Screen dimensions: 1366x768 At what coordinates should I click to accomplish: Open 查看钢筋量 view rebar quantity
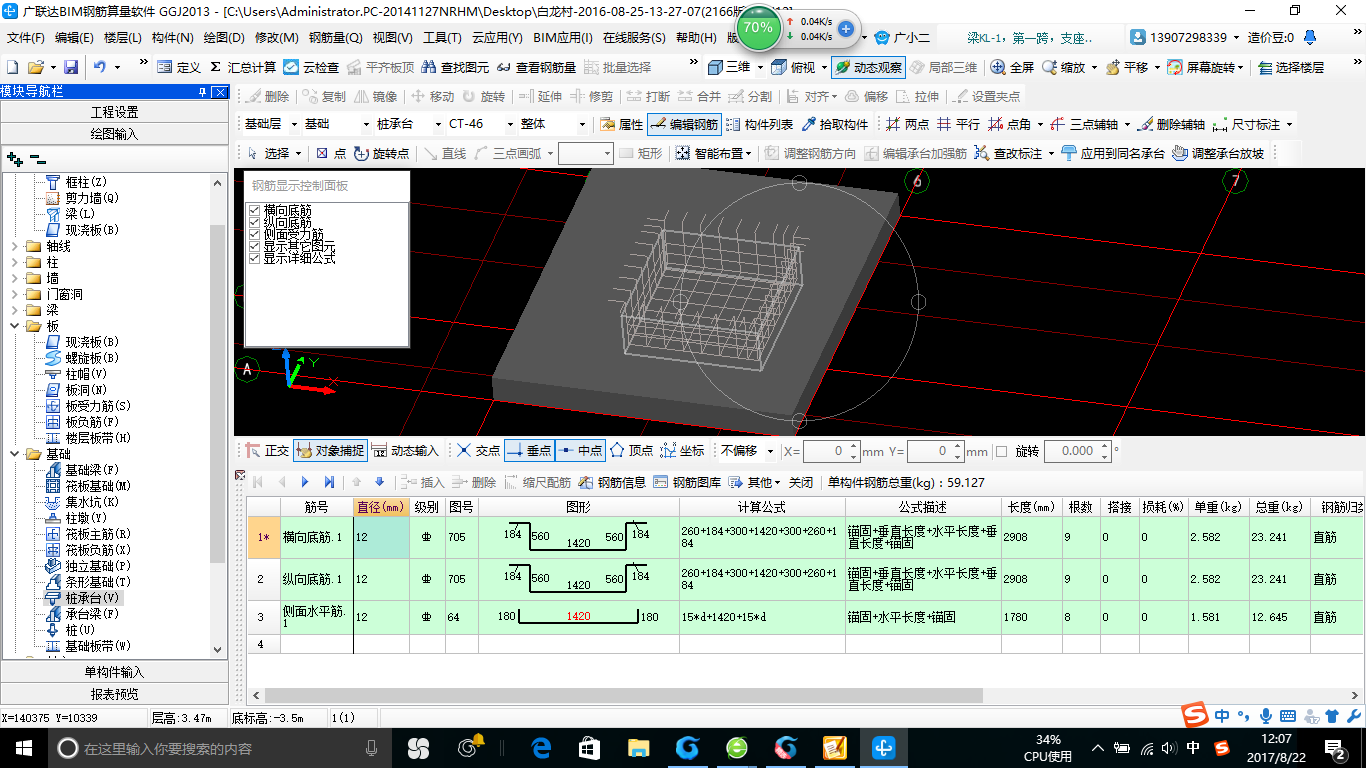tap(536, 67)
